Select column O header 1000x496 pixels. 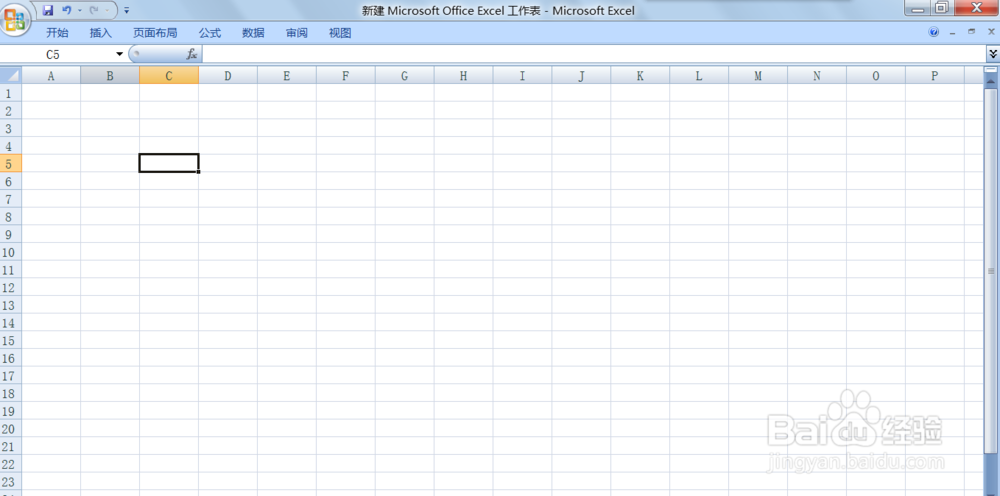pyautogui.click(x=876, y=76)
